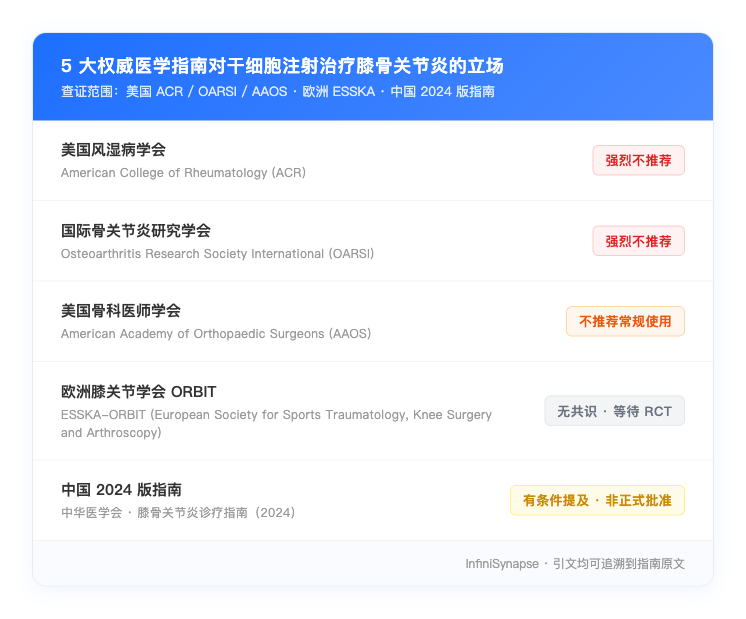Viewport: 746px width, 619px height.
Task: Click the 不推荐常规使用 badge
Action: tap(625, 321)
